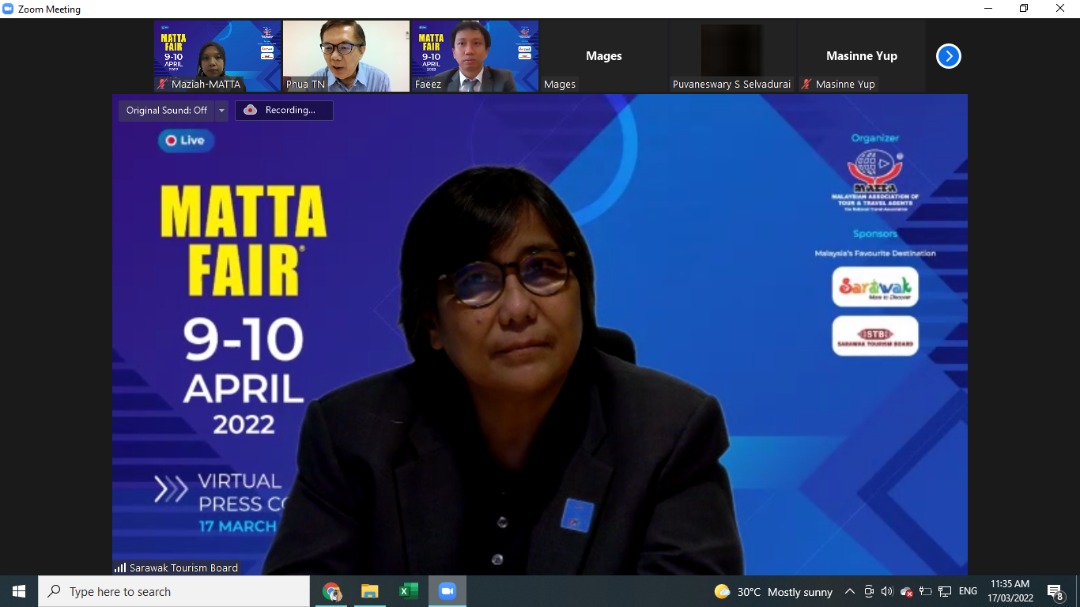Click the muted mic icon beside Masinne Yup

click(x=807, y=84)
